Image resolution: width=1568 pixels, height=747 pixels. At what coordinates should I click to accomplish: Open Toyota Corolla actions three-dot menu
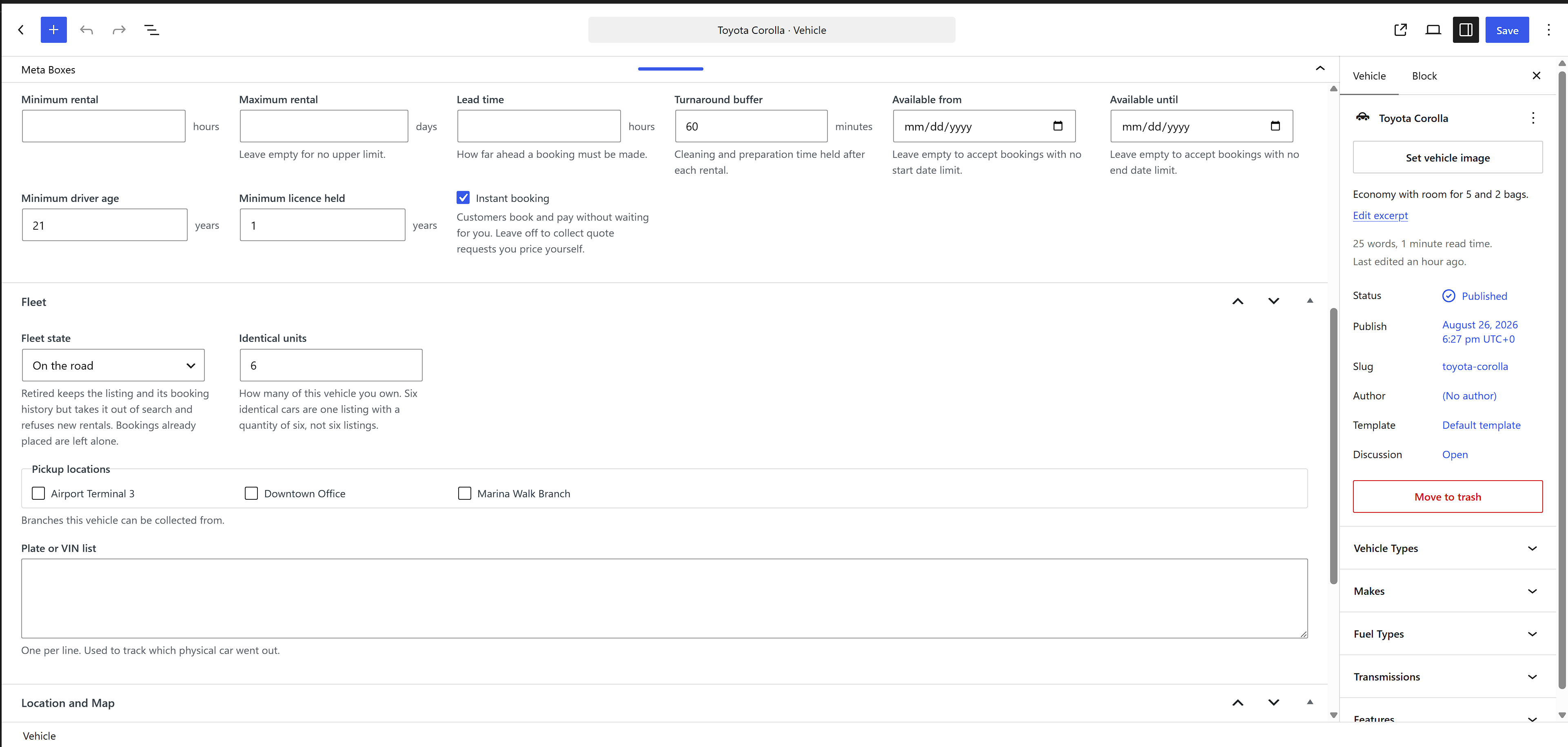1533,118
